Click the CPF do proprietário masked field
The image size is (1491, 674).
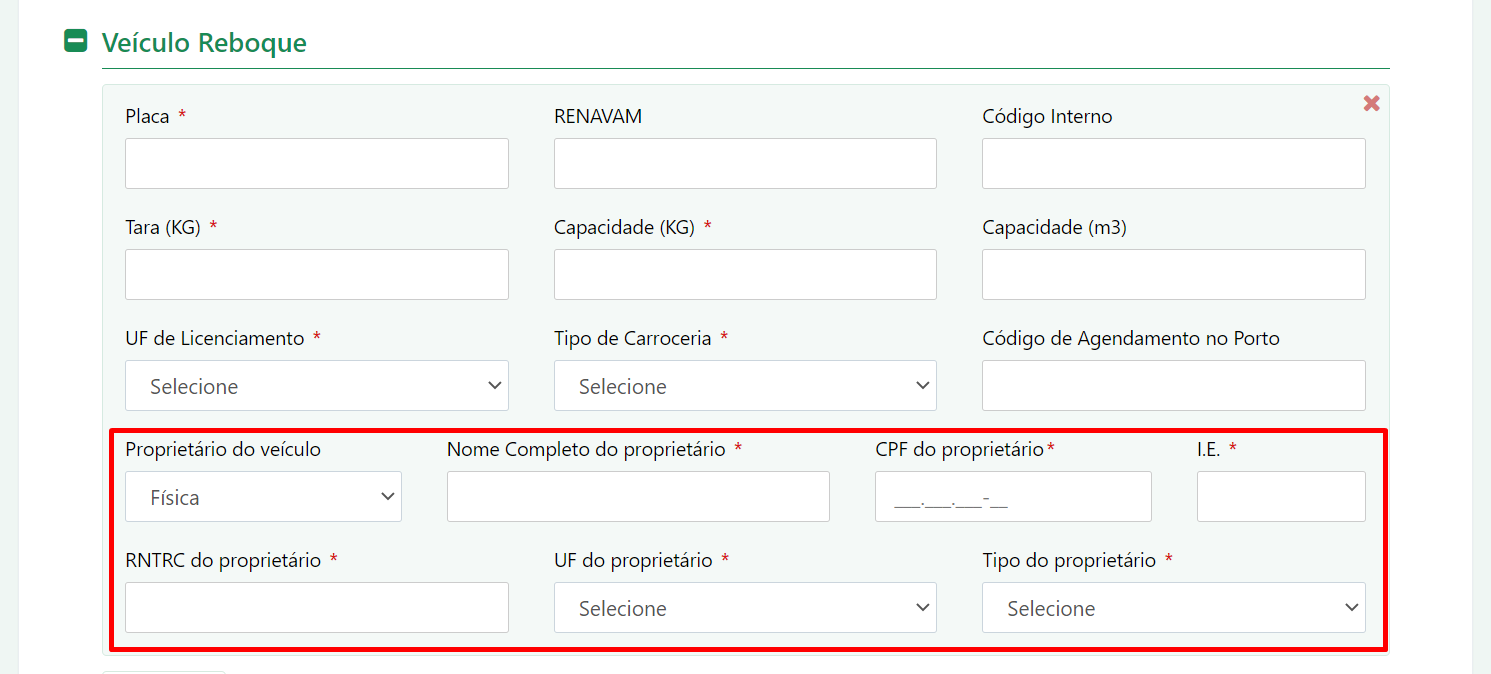(x=1013, y=496)
